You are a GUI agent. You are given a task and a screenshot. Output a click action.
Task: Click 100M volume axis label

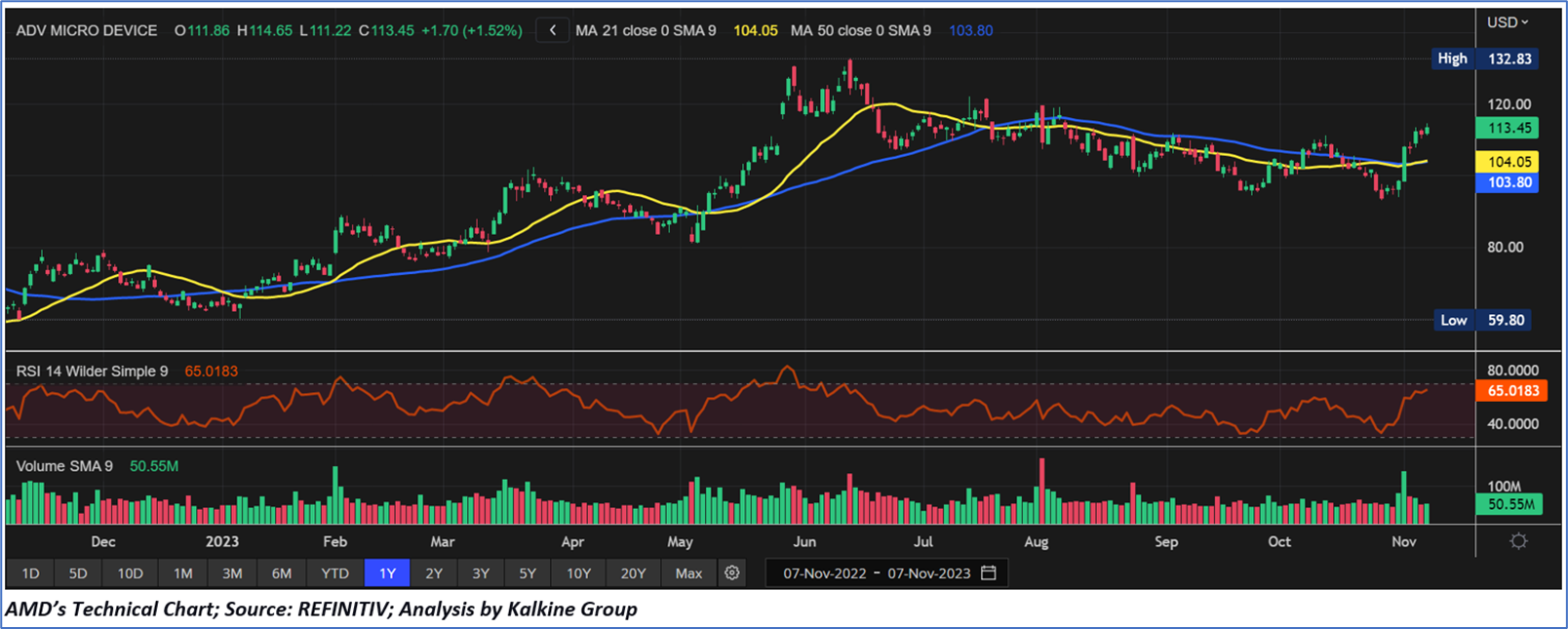[x=1505, y=486]
